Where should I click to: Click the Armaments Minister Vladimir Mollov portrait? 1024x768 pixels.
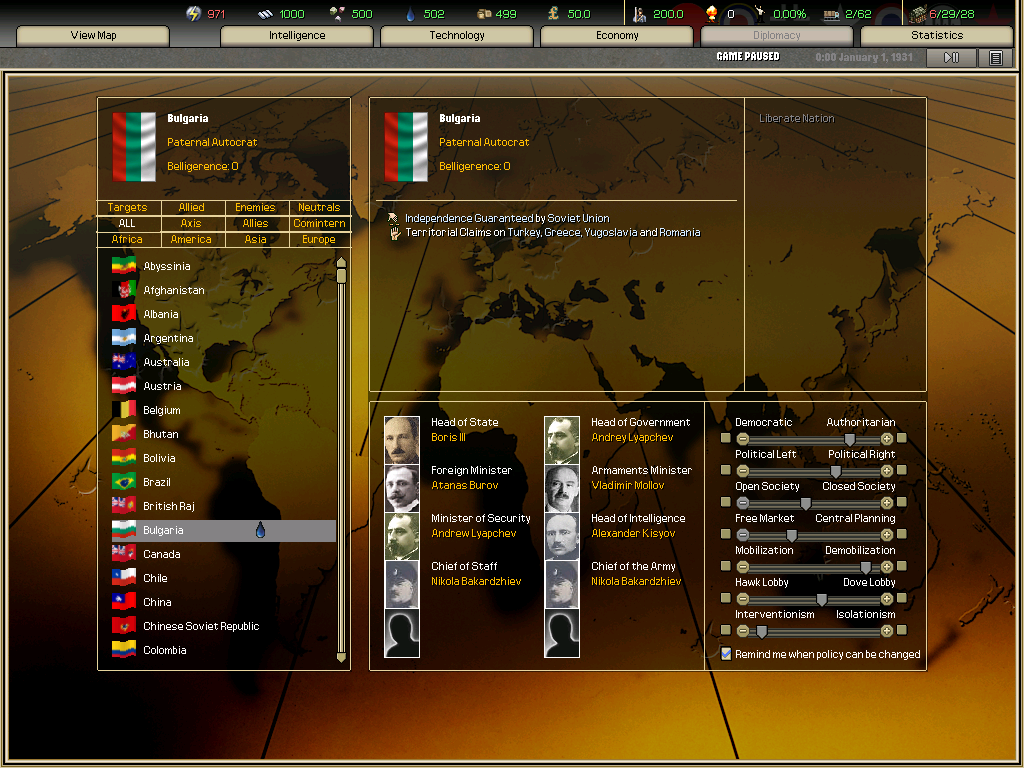pos(562,488)
